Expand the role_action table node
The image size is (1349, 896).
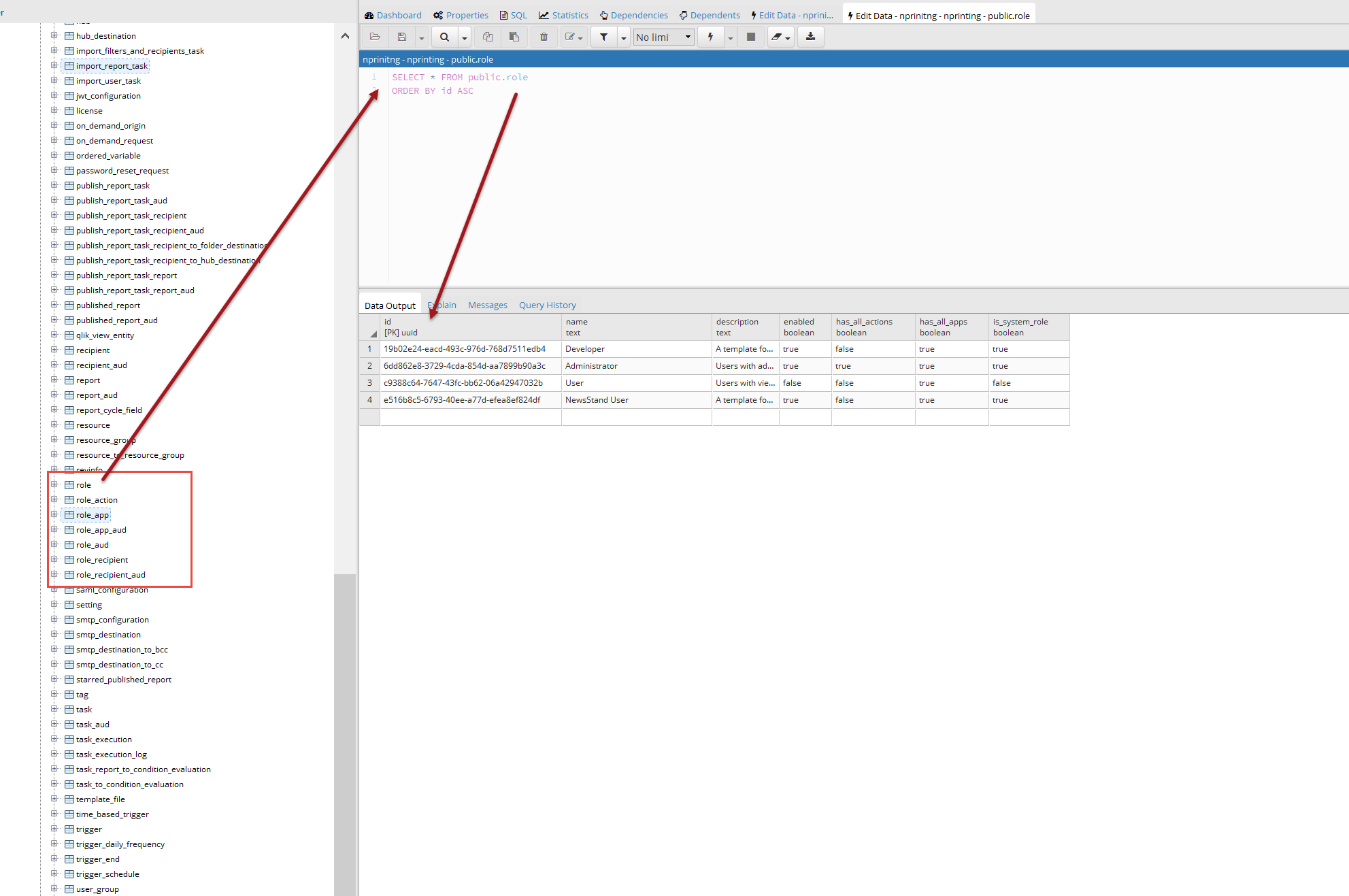tap(54, 500)
